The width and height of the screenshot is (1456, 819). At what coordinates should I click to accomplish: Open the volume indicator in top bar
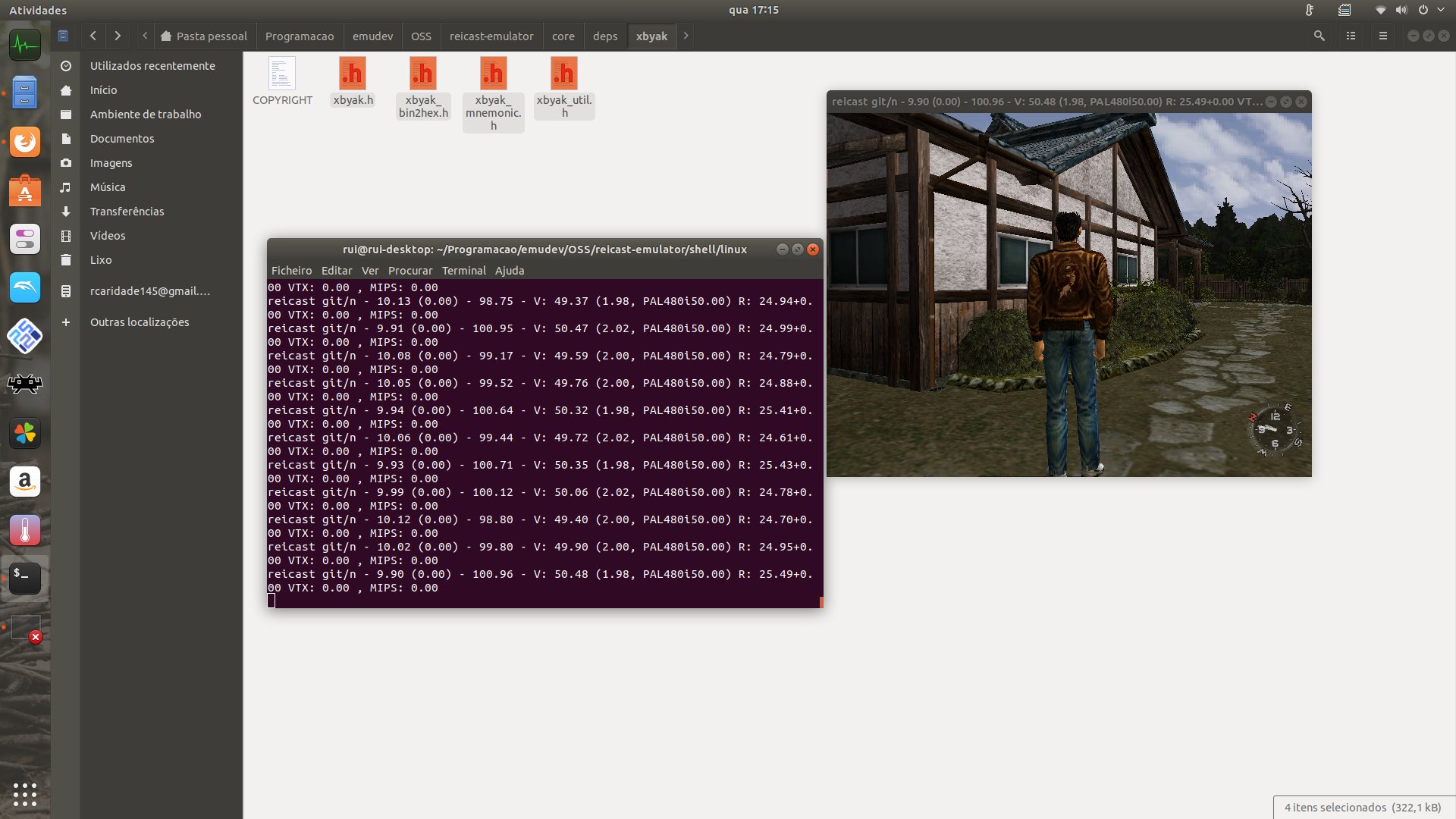[1401, 10]
